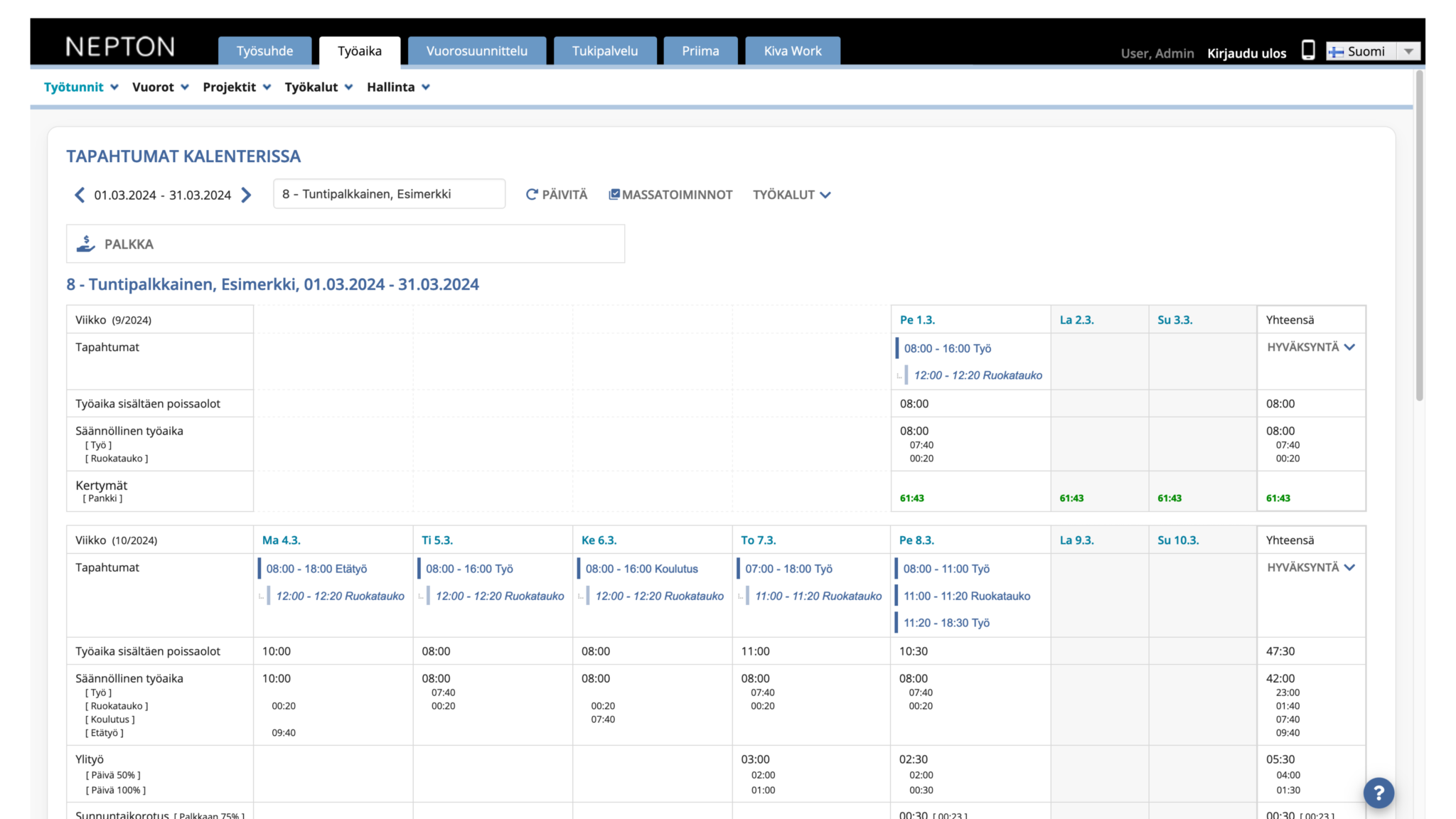Click the Viikko (9/2024) label
1456x819 pixels.
[113, 320]
